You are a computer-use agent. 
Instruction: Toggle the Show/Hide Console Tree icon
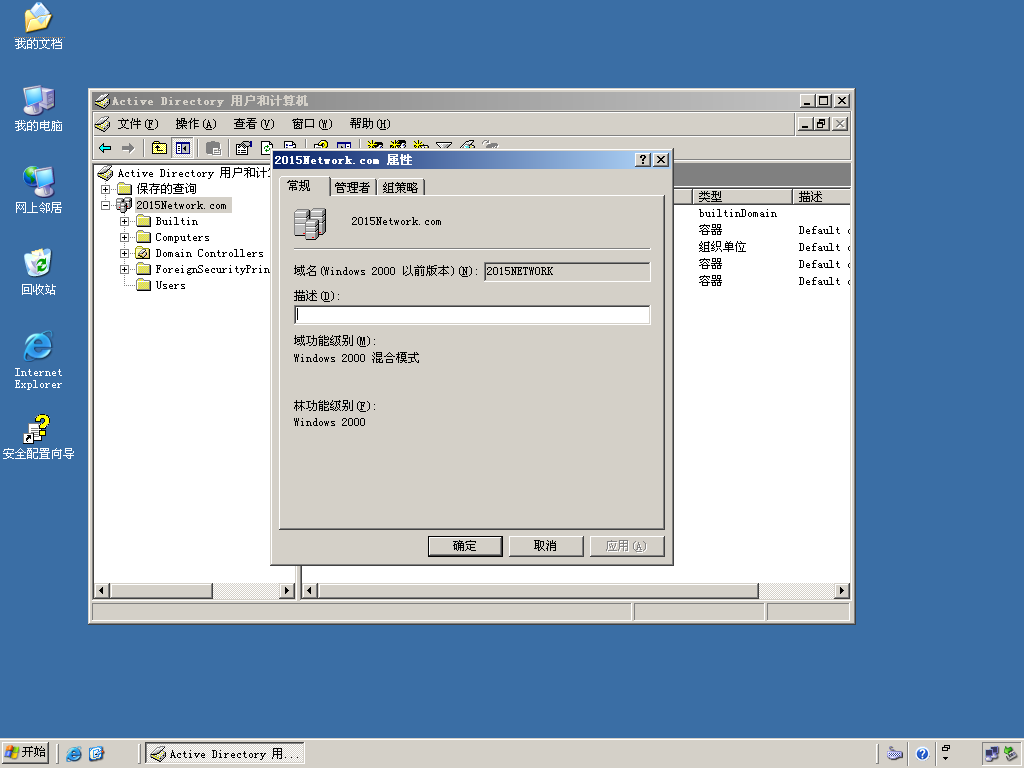click(183, 148)
